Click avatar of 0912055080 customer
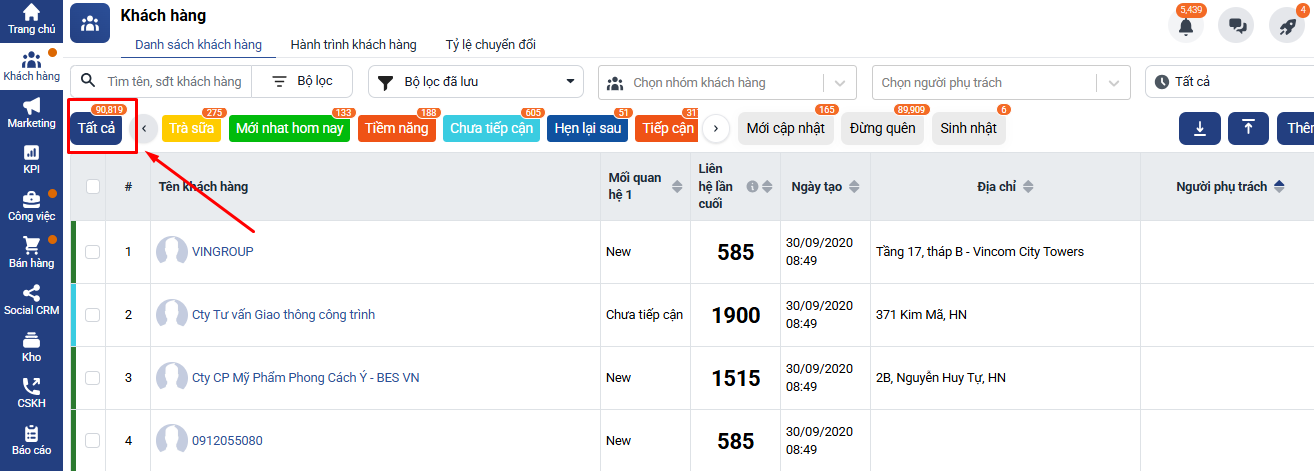The width and height of the screenshot is (1314, 471). (x=172, y=440)
